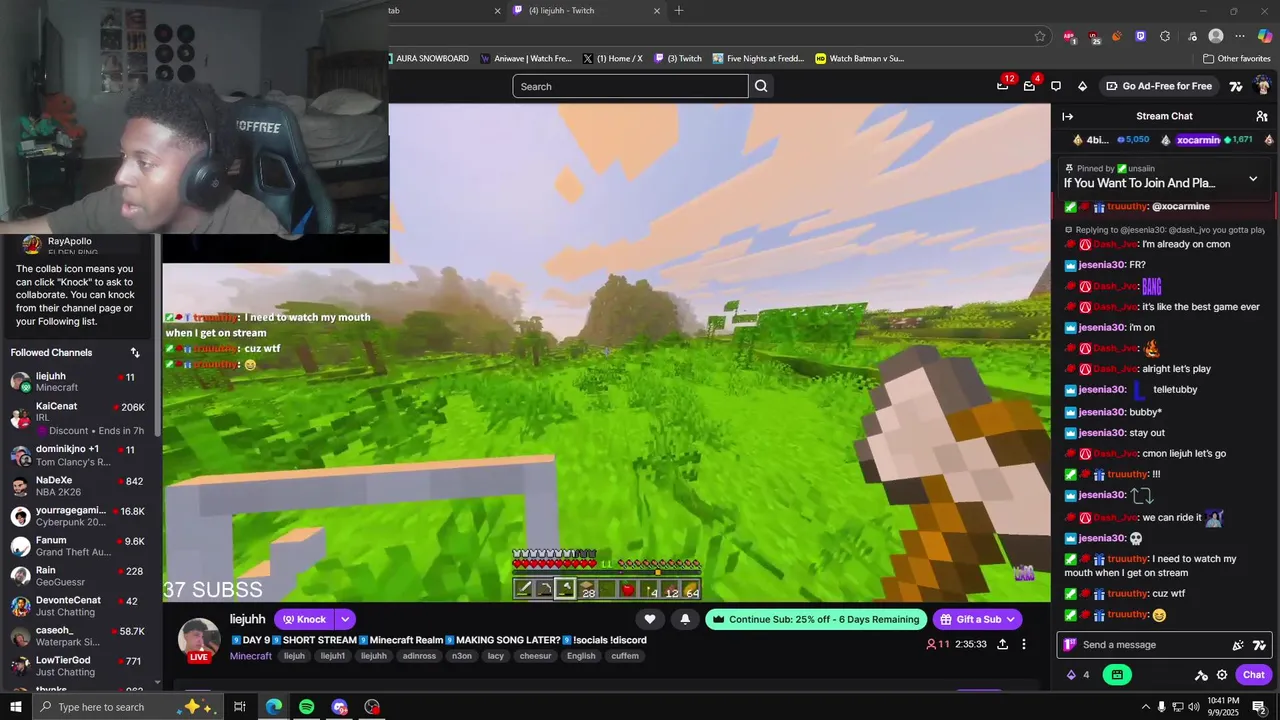
Task: Open the Aniwave bookmark
Action: tap(526, 58)
